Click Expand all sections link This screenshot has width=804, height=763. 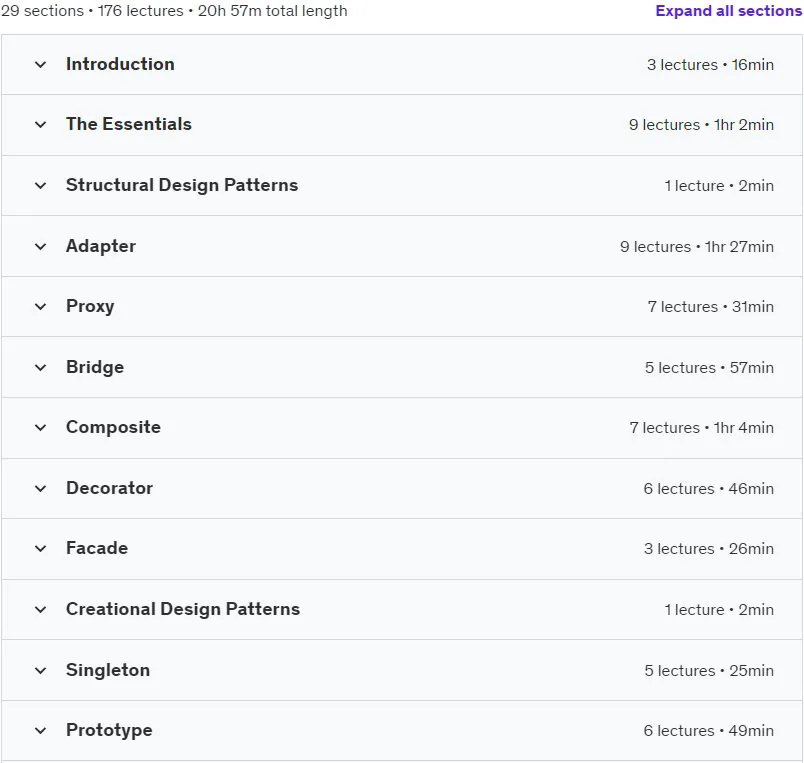click(729, 11)
